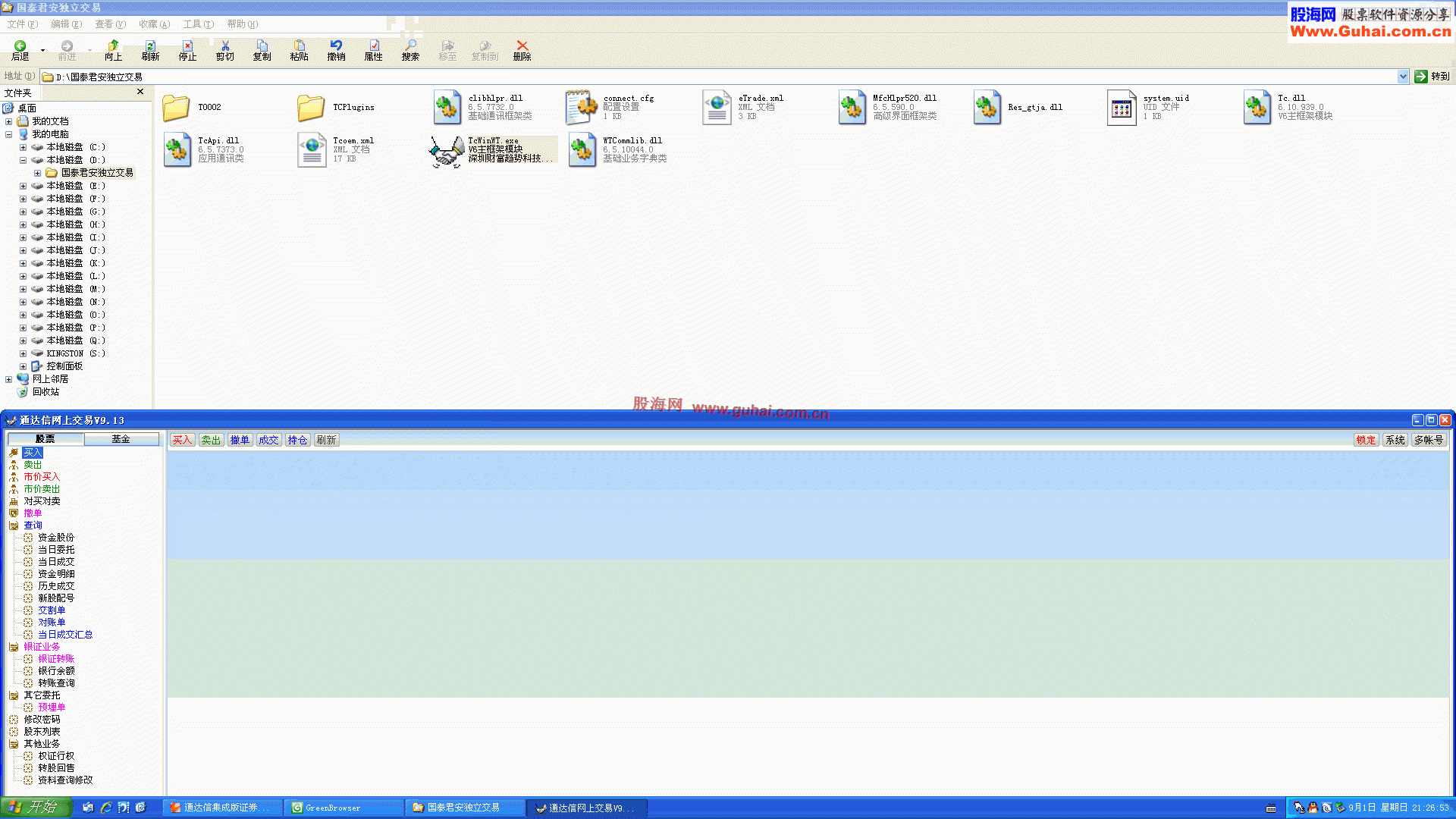Select 修改密码 in trading tree

click(42, 720)
